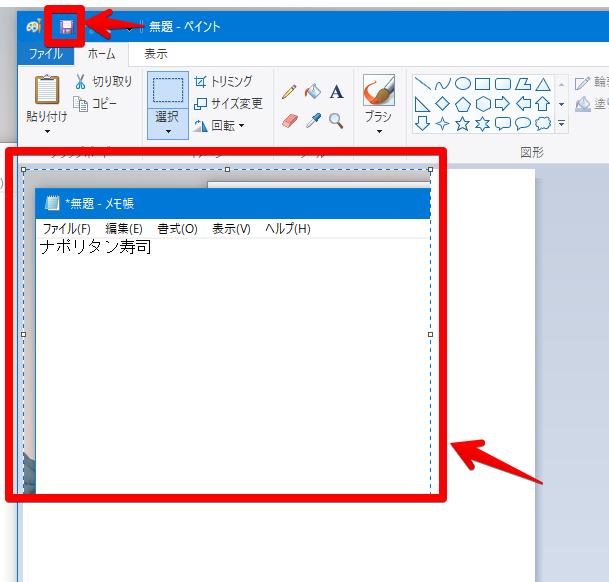
Task: Select the Text tool A
Action: point(336,92)
